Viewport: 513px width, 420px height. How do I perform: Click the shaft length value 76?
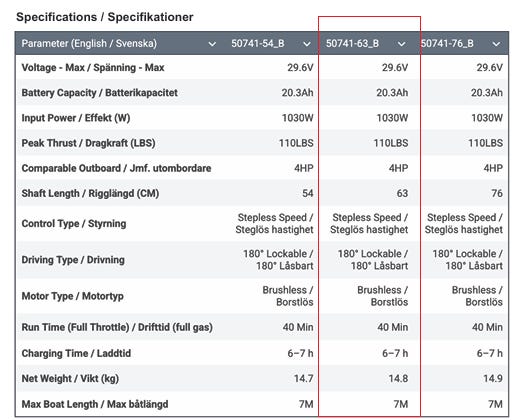497,193
